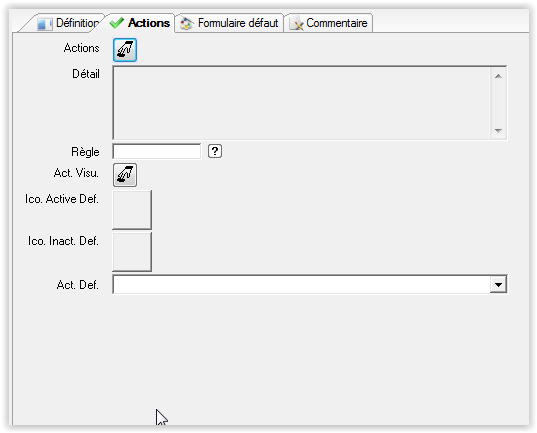Viewport: 537px width, 433px height.
Task: Switch to the Définition tab
Action: (x=65, y=23)
